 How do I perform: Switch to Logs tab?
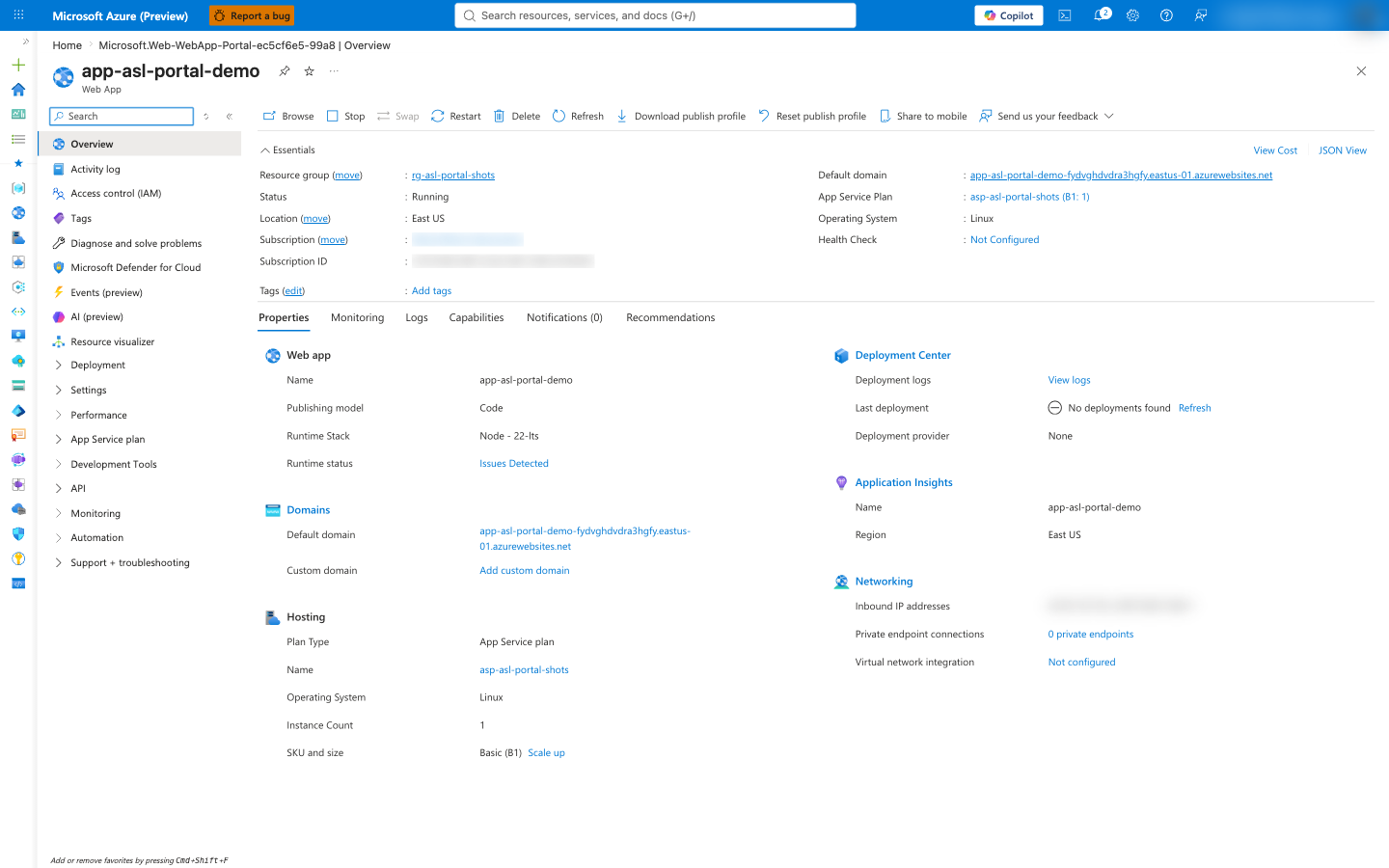tap(417, 317)
